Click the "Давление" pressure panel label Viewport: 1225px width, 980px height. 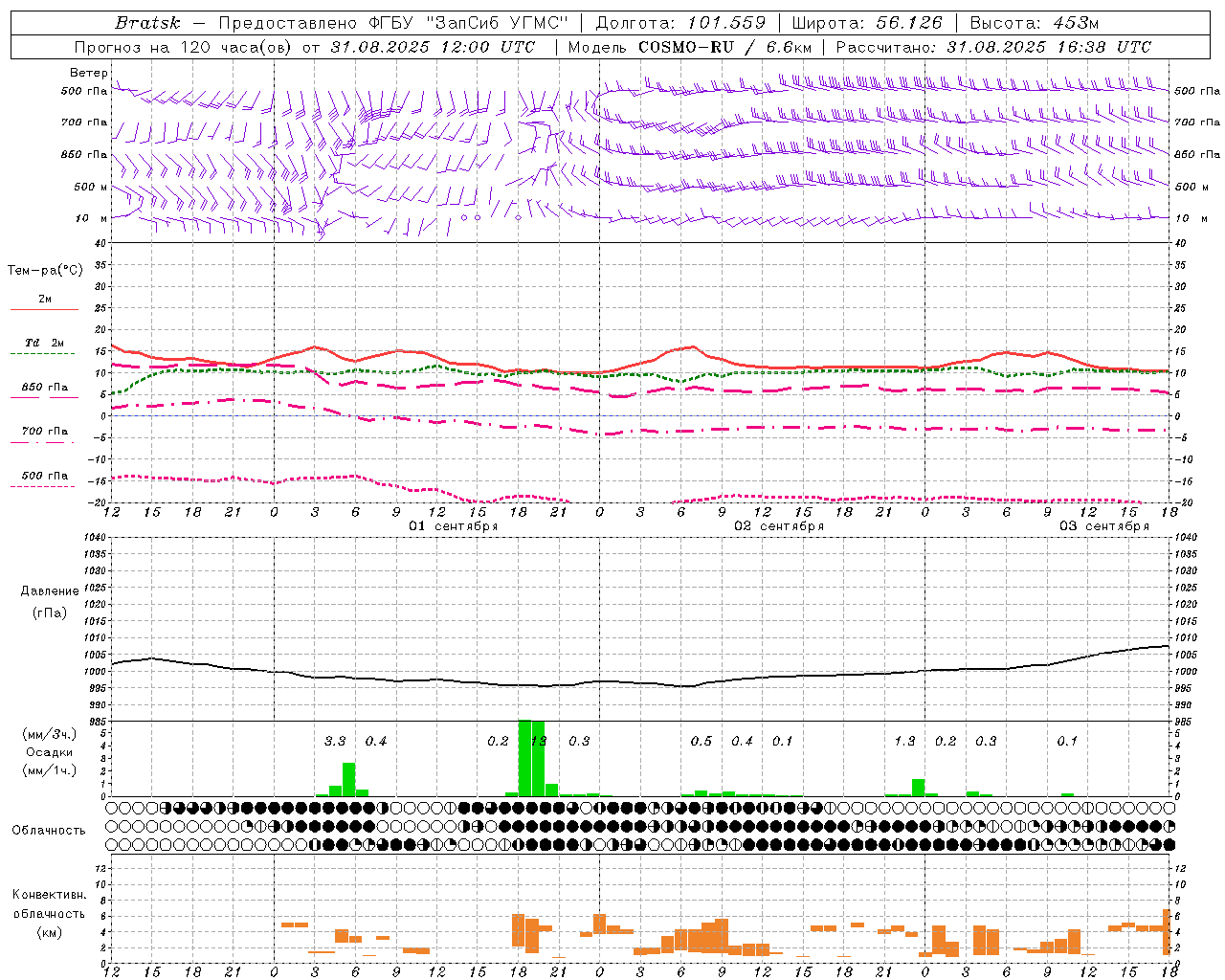[50, 591]
